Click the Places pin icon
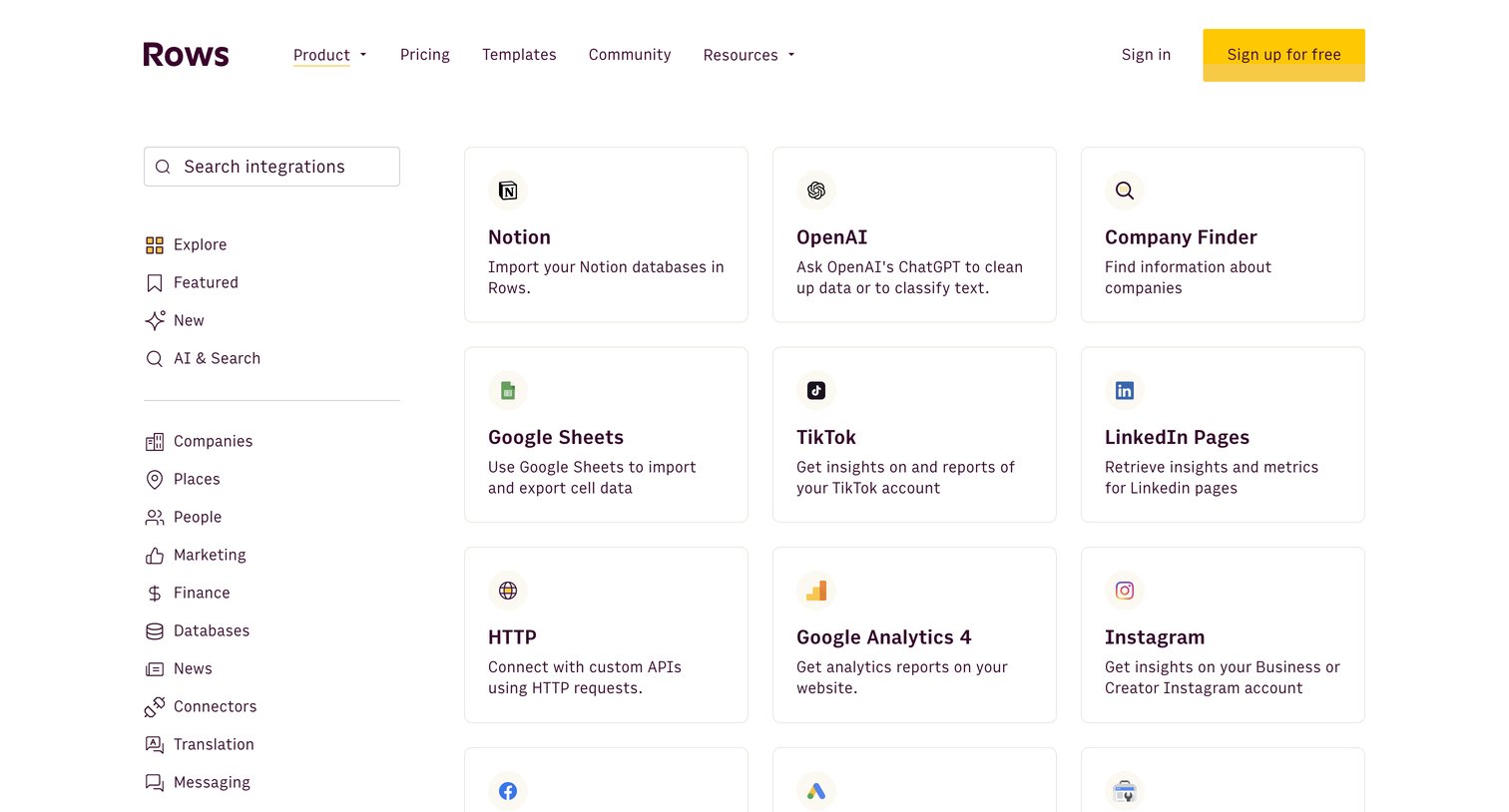This screenshot has height=812, width=1509. coord(155,480)
